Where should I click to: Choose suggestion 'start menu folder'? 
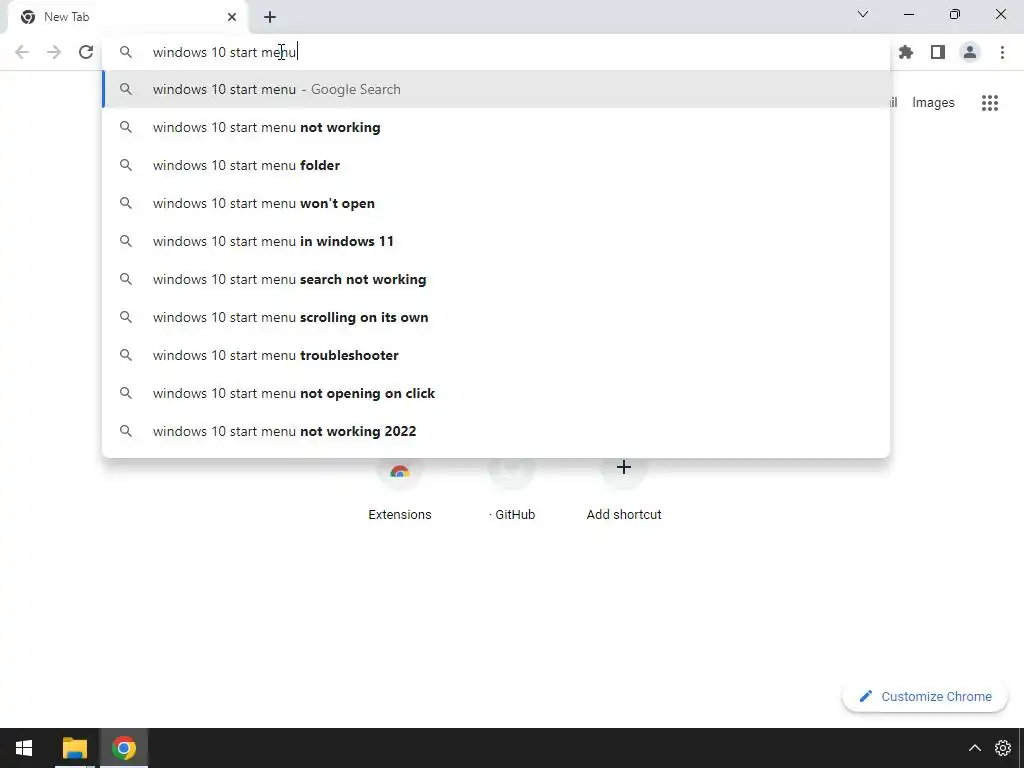[x=496, y=165]
